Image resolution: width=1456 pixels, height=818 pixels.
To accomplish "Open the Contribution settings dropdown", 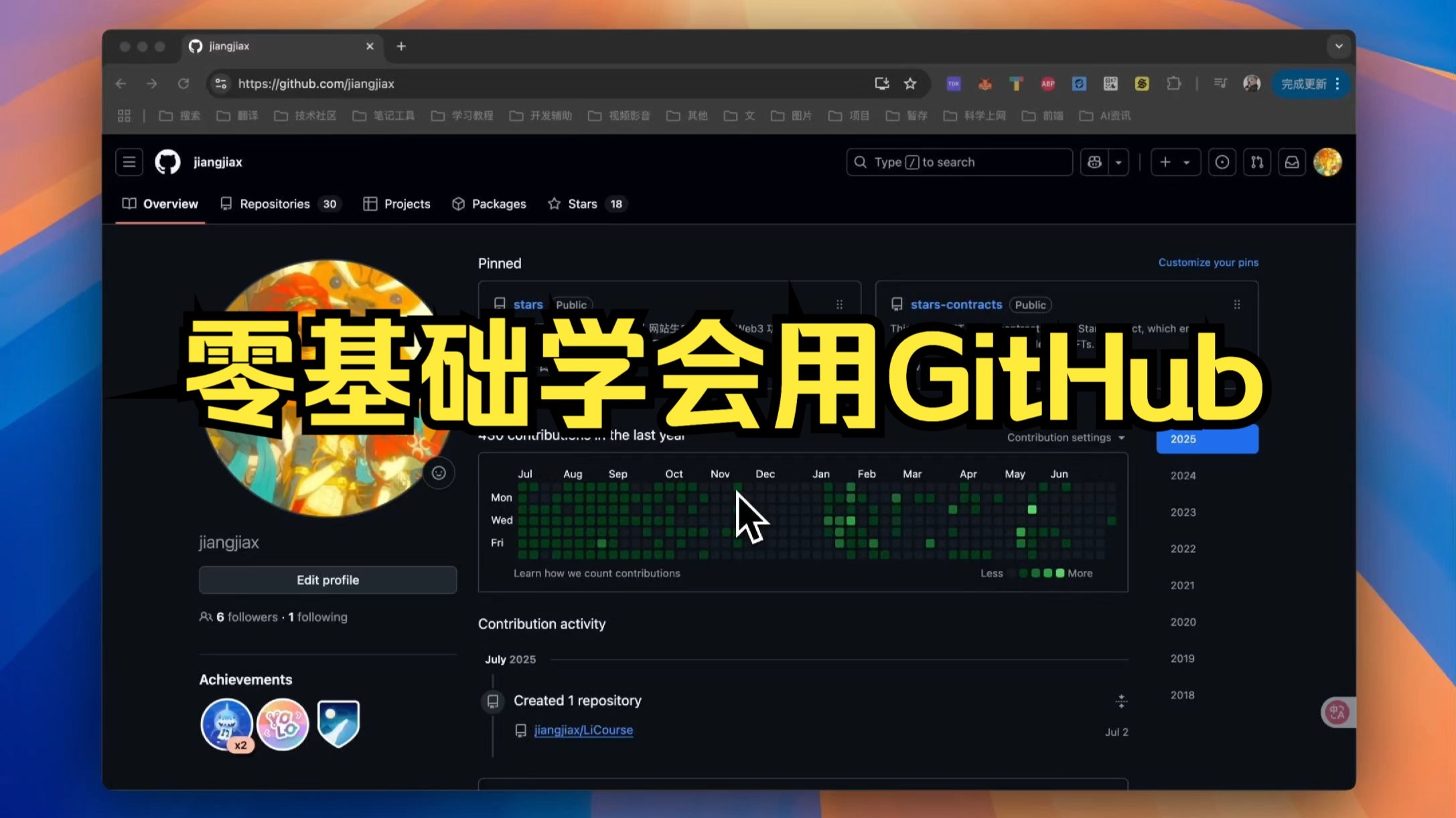I will pyautogui.click(x=1066, y=438).
